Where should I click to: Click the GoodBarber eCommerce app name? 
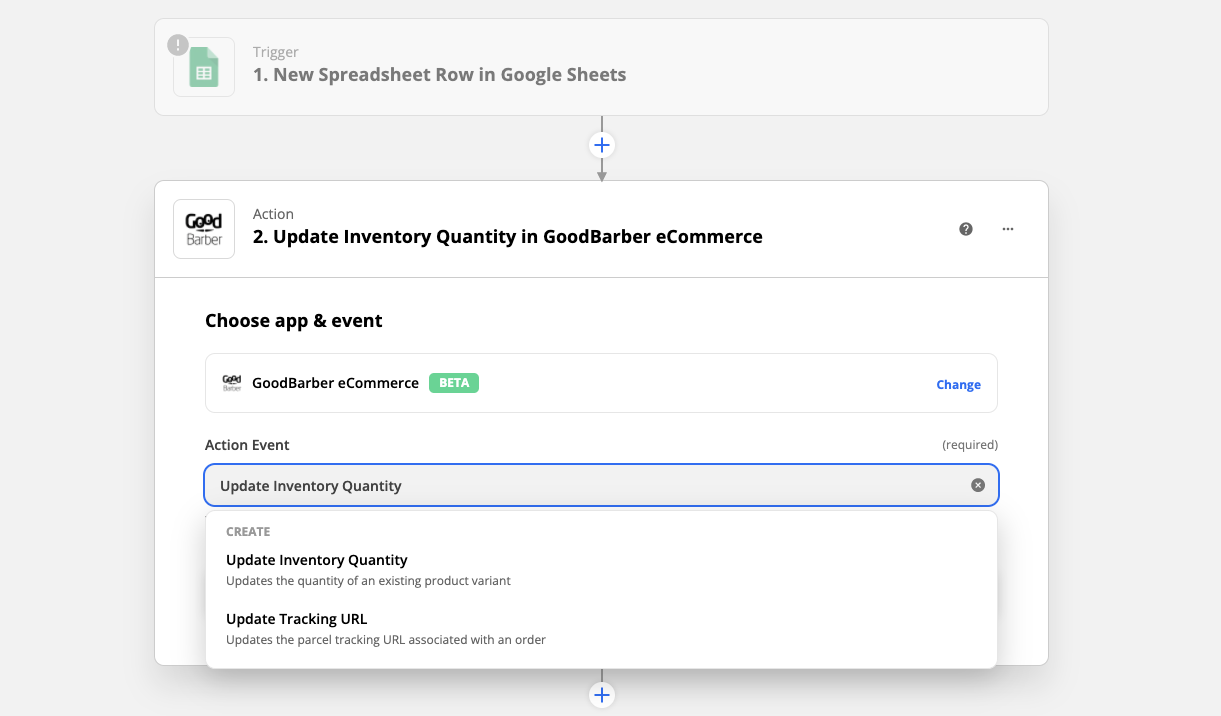pyautogui.click(x=335, y=383)
